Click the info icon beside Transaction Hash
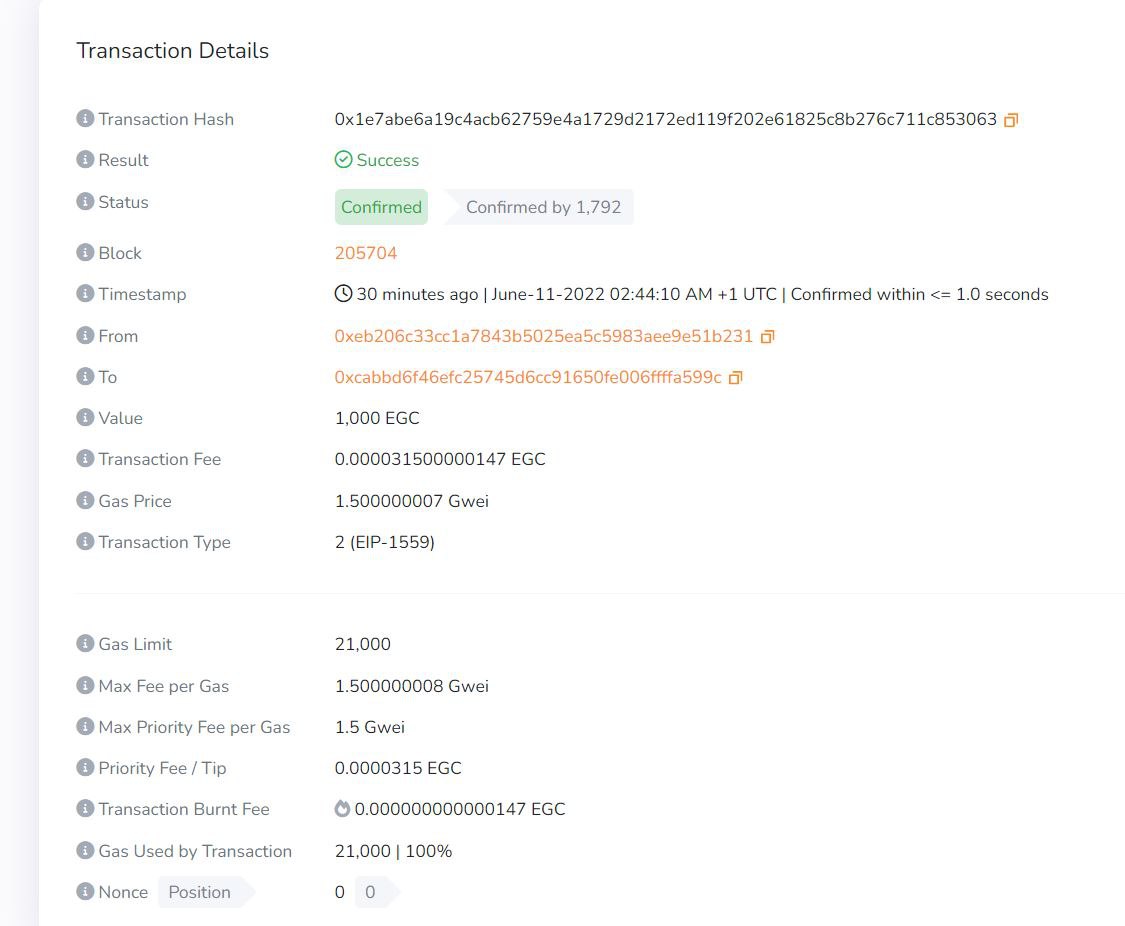Image resolution: width=1125 pixels, height=926 pixels. click(x=85, y=119)
